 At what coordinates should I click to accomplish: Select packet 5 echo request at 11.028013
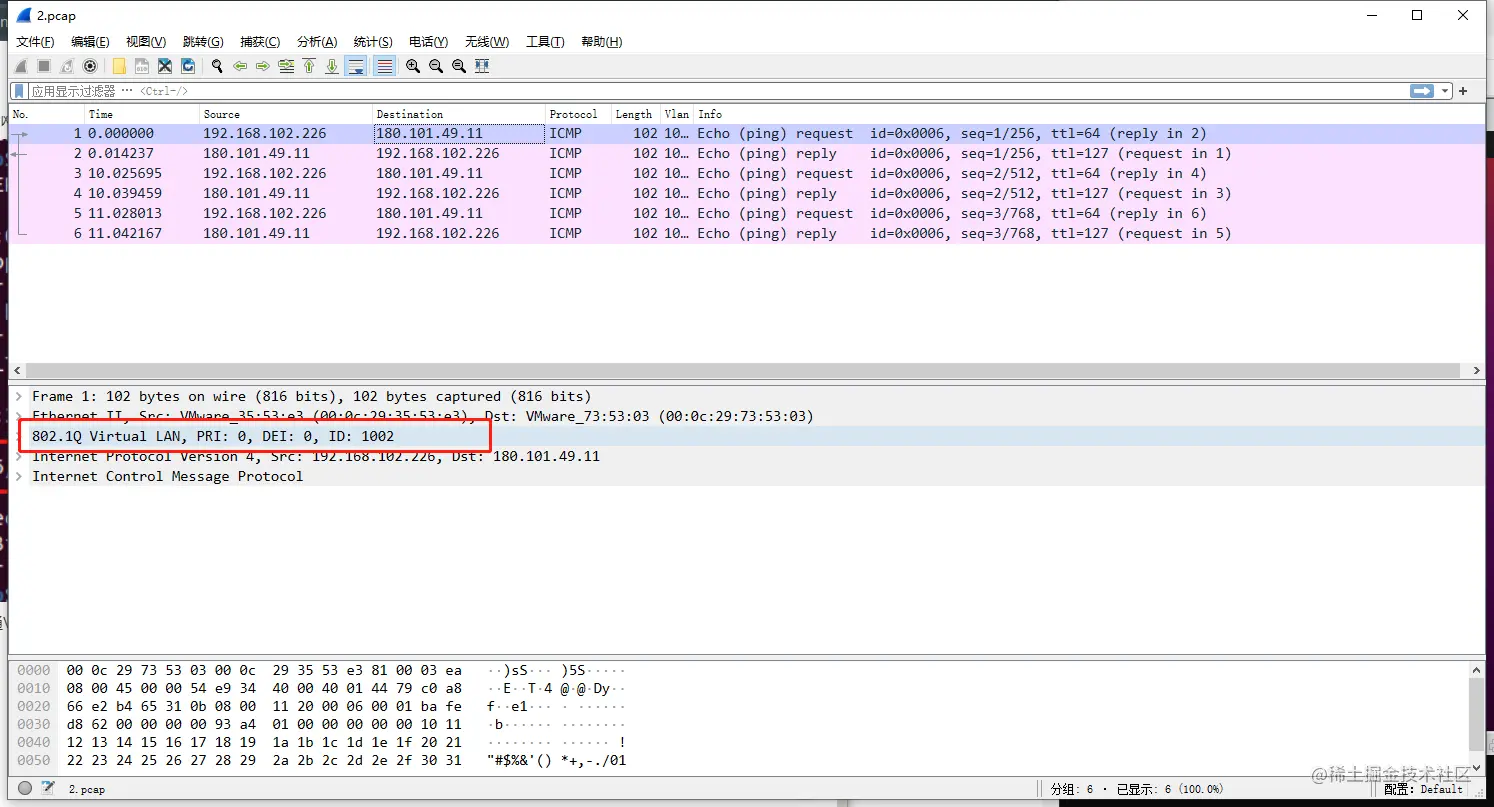pyautogui.click(x=747, y=213)
